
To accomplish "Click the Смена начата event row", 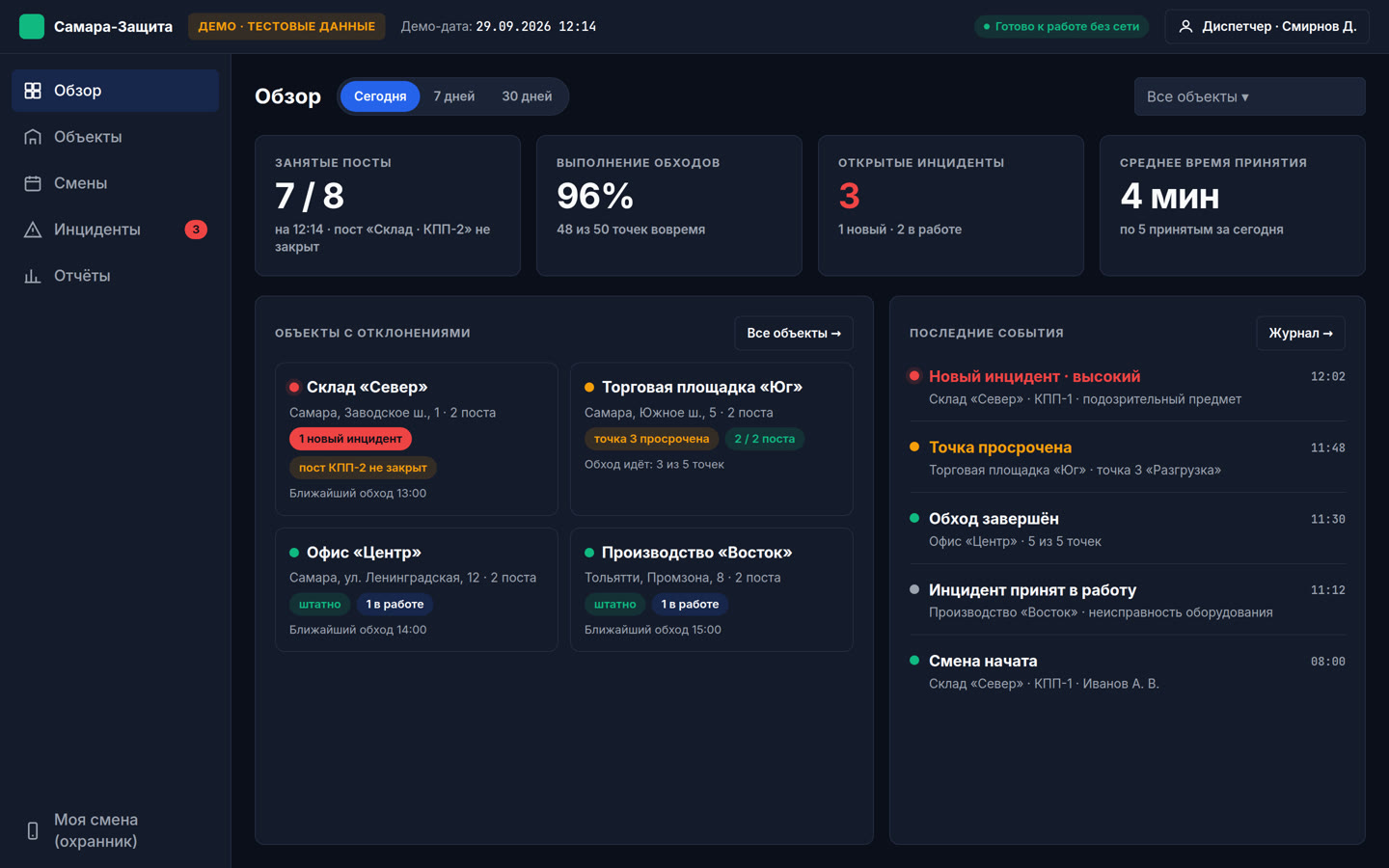I will [x=1128, y=671].
